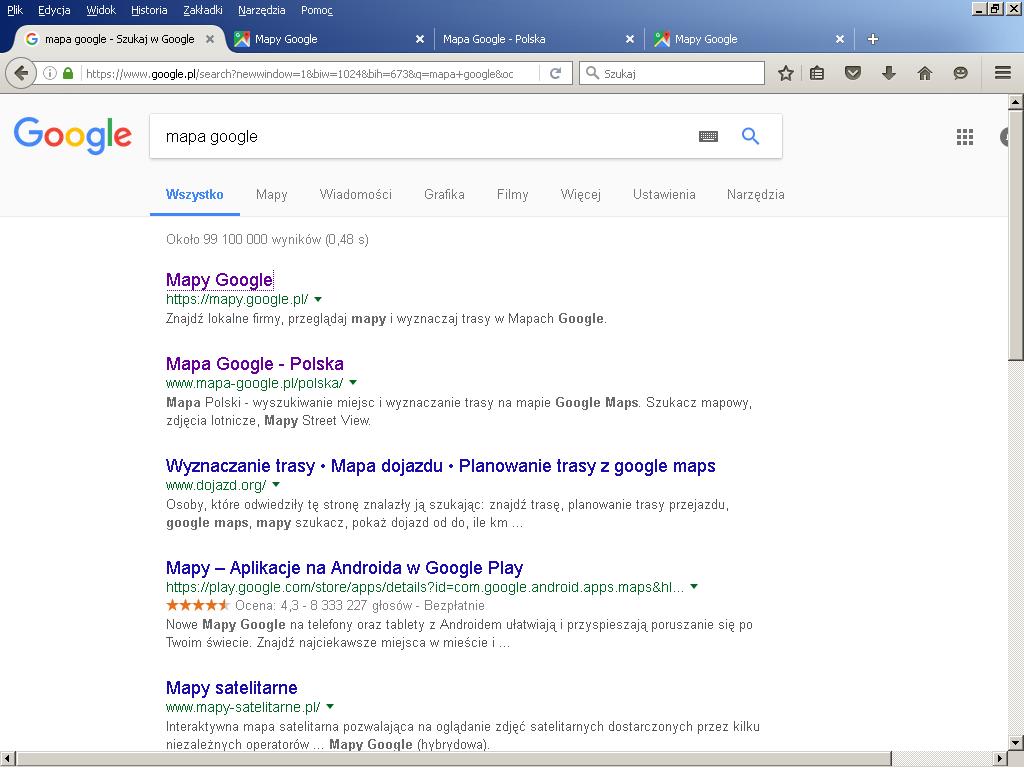Open the 'Mapy satelitarne' search result
Viewport: 1024px width, 768px height.
pos(232,688)
